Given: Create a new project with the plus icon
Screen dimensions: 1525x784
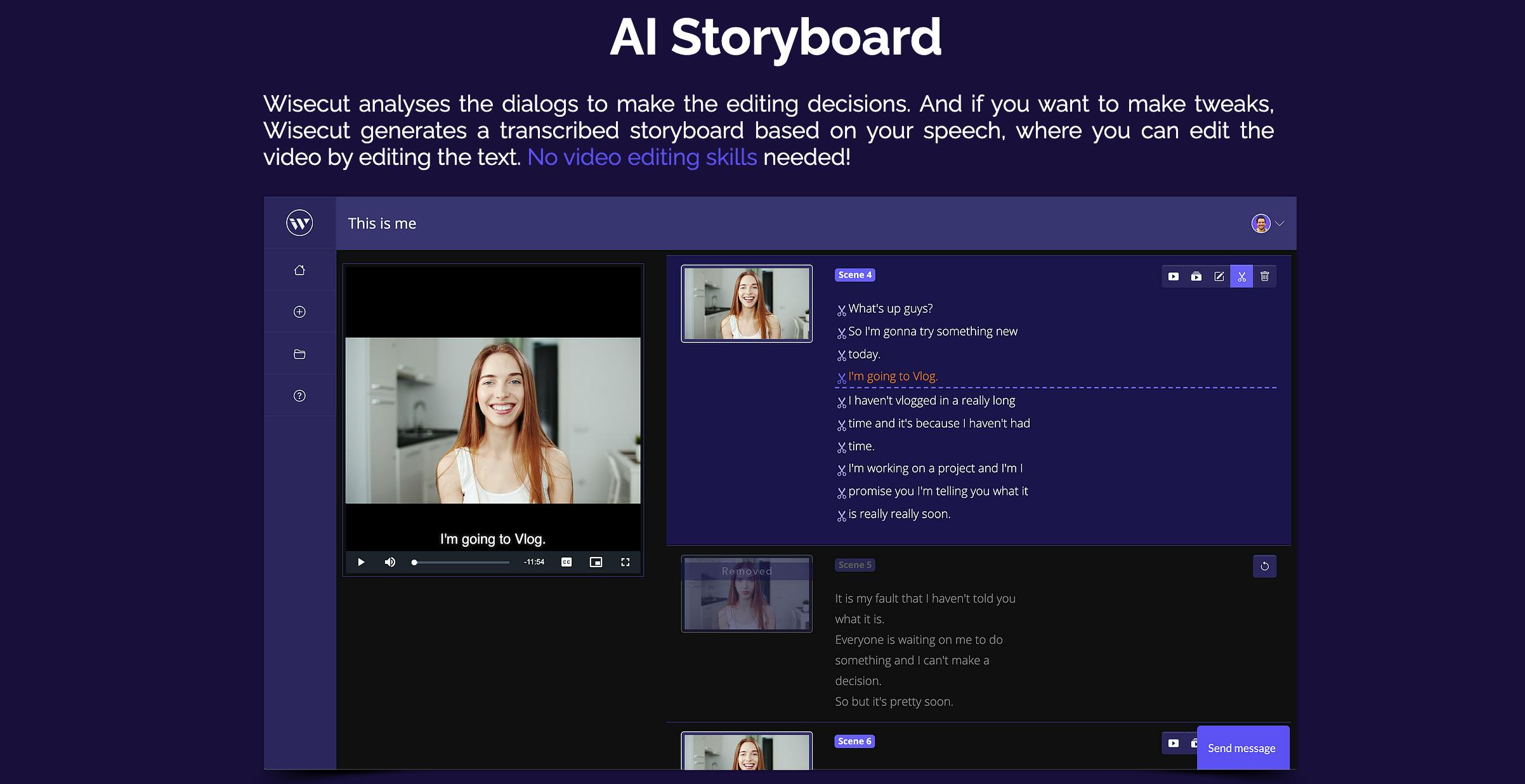Looking at the screenshot, I should pos(299,311).
